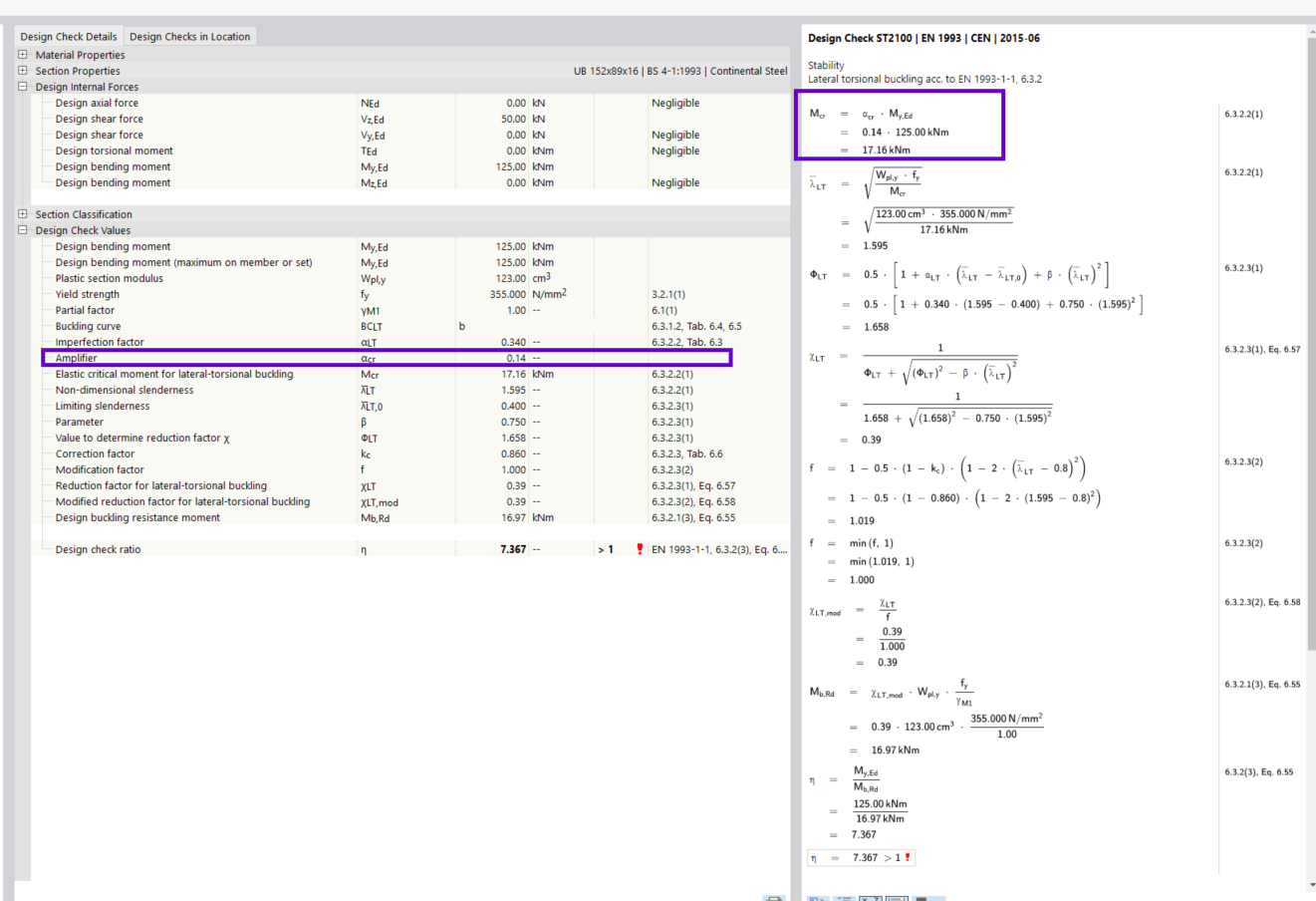This screenshot has width=1316, height=901.
Task: Click the Yield strength value 355.000
Action: coord(508,294)
